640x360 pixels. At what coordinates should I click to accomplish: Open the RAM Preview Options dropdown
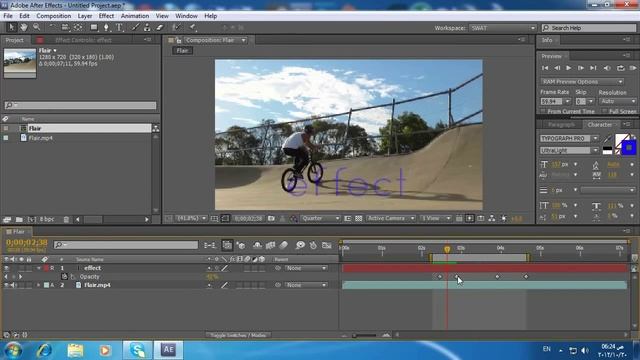point(582,82)
